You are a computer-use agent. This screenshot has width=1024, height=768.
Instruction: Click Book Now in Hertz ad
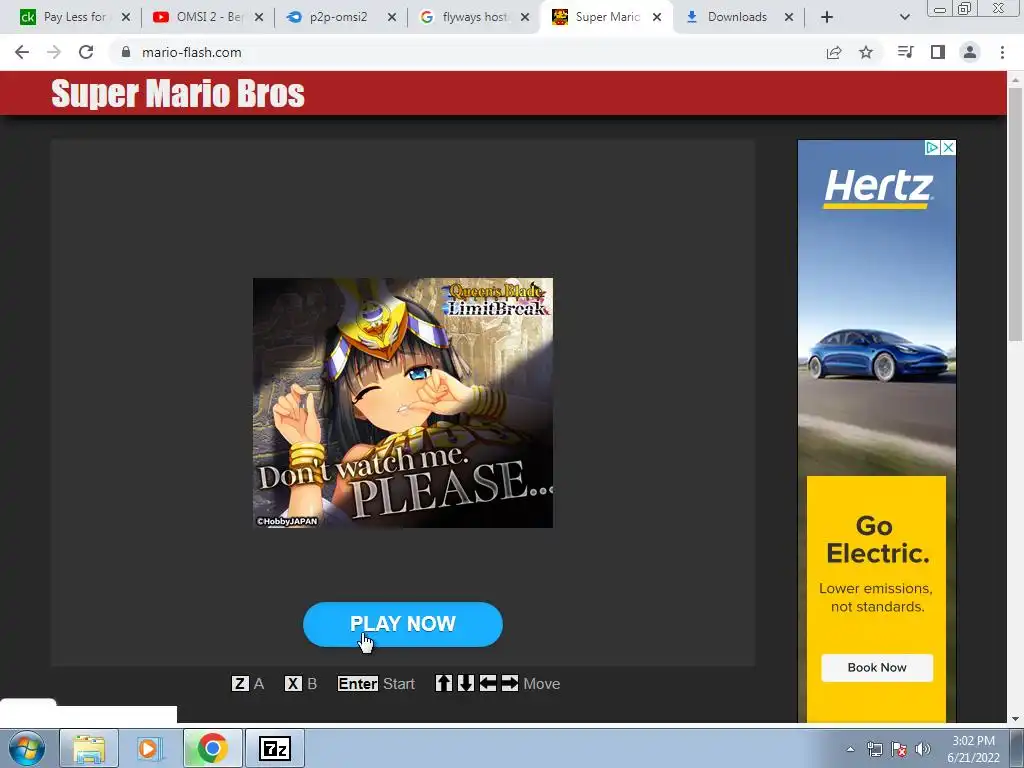pos(876,667)
